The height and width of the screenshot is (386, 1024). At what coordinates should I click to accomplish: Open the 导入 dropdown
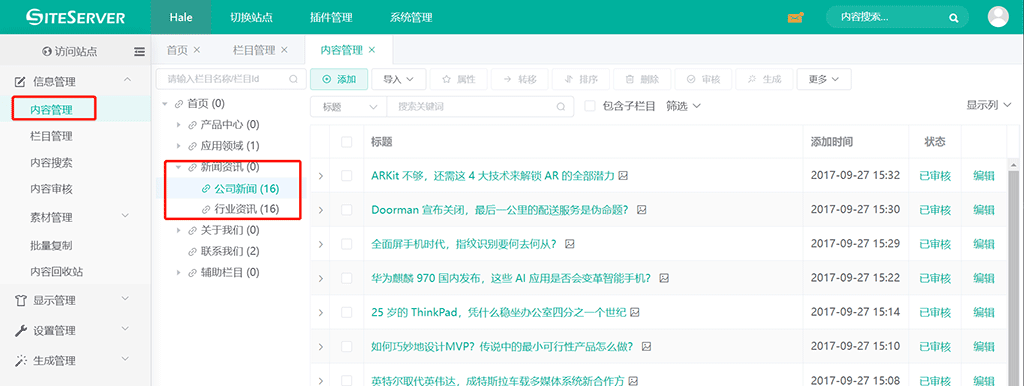[398, 79]
